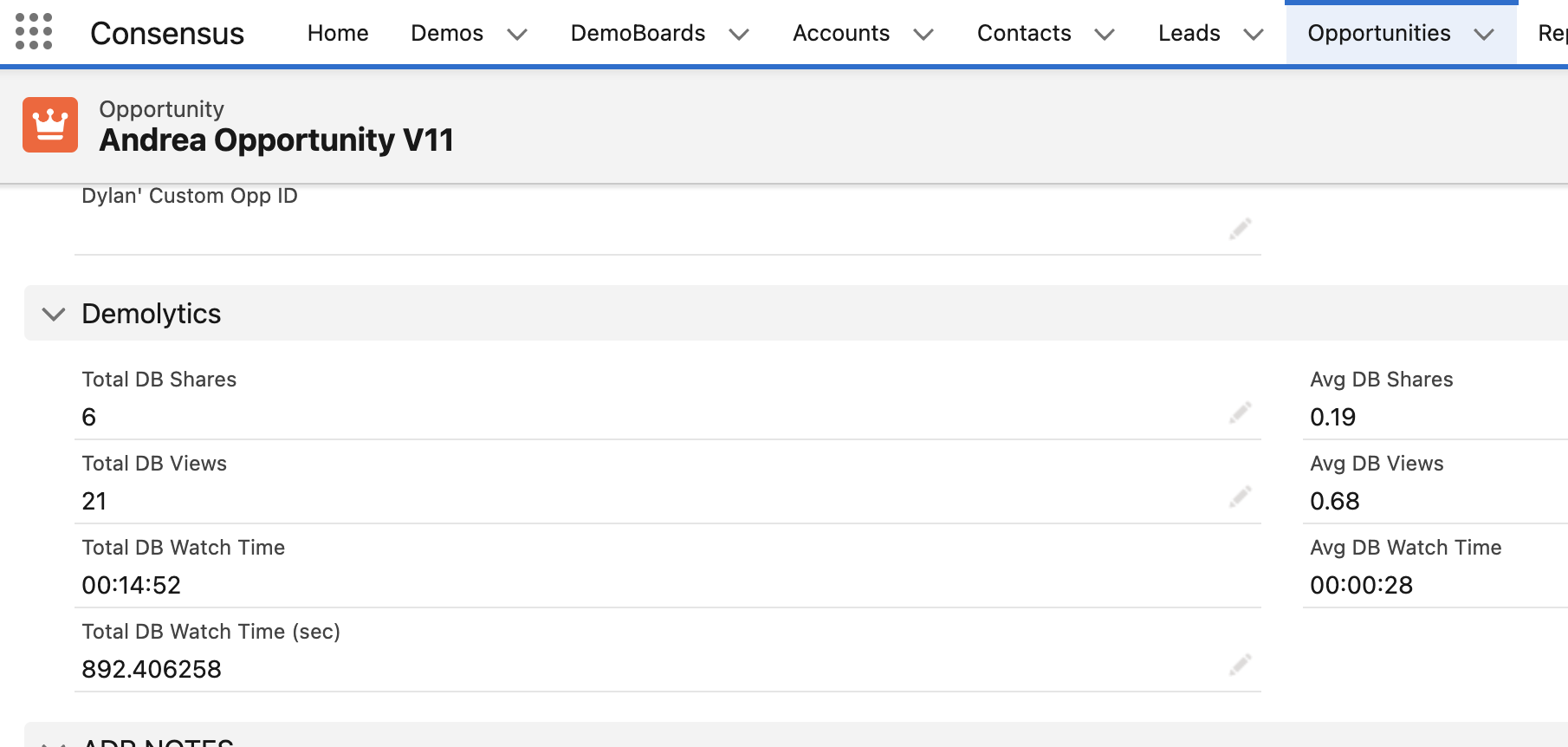Select Total DB Watch Time value 00:14:52

(x=132, y=585)
